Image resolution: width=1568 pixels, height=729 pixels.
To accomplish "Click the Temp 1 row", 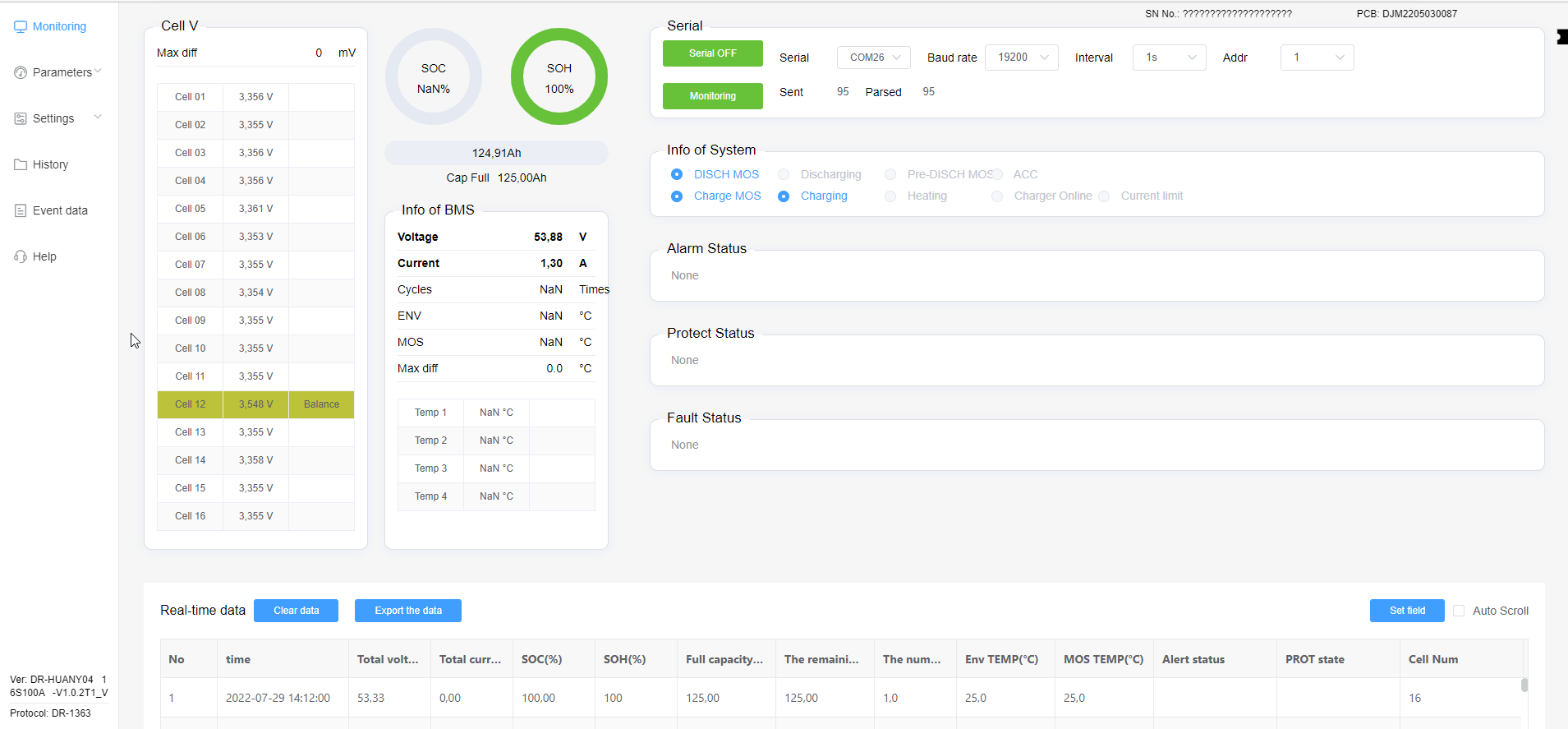I will click(x=496, y=413).
